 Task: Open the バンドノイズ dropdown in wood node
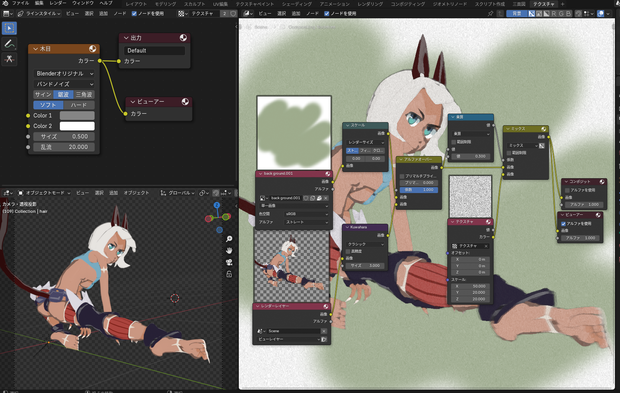pyautogui.click(x=64, y=84)
